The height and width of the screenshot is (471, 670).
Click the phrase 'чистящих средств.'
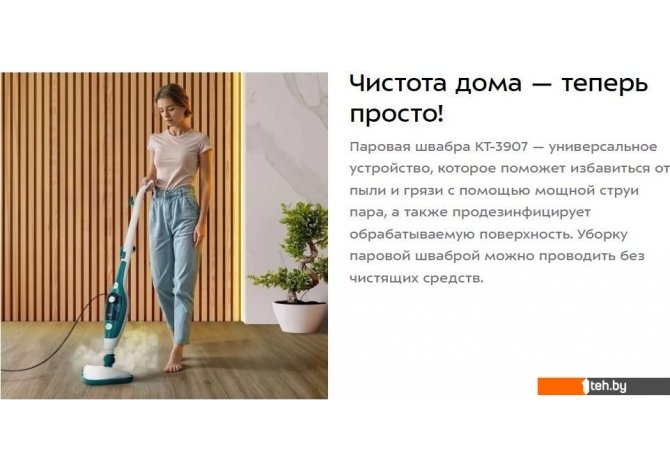[x=416, y=278]
